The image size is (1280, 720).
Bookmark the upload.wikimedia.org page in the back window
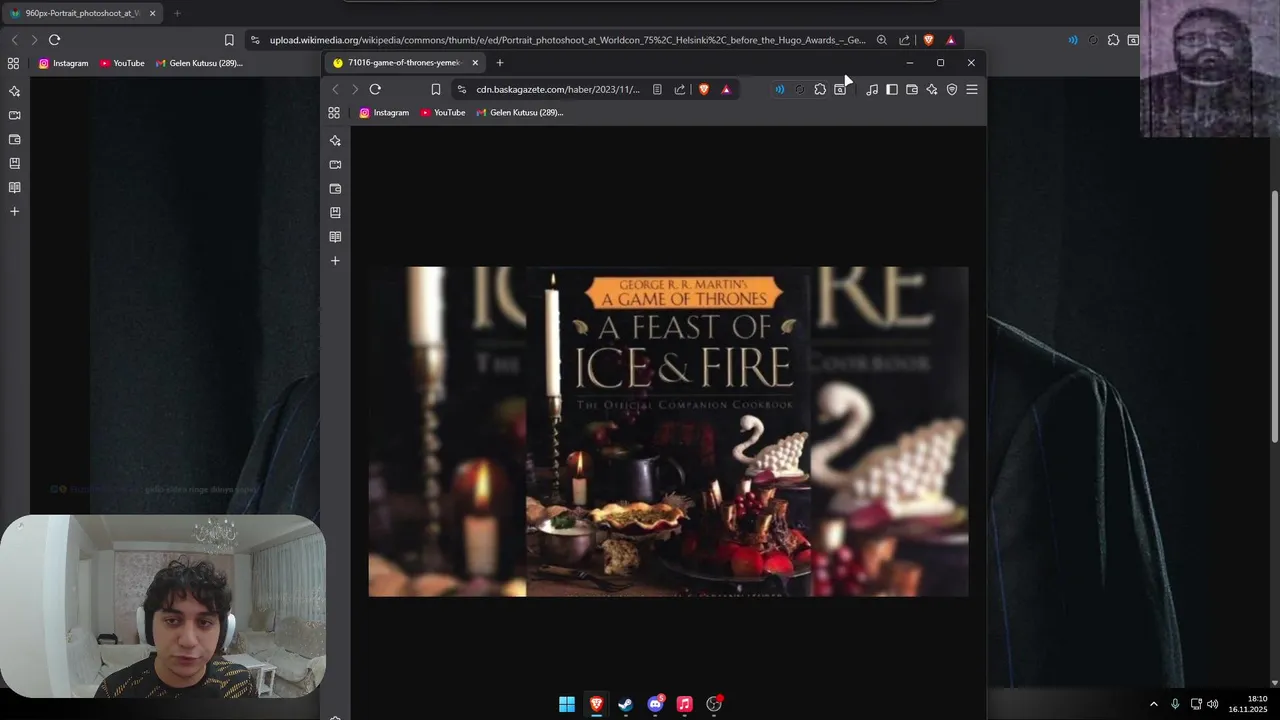229,40
